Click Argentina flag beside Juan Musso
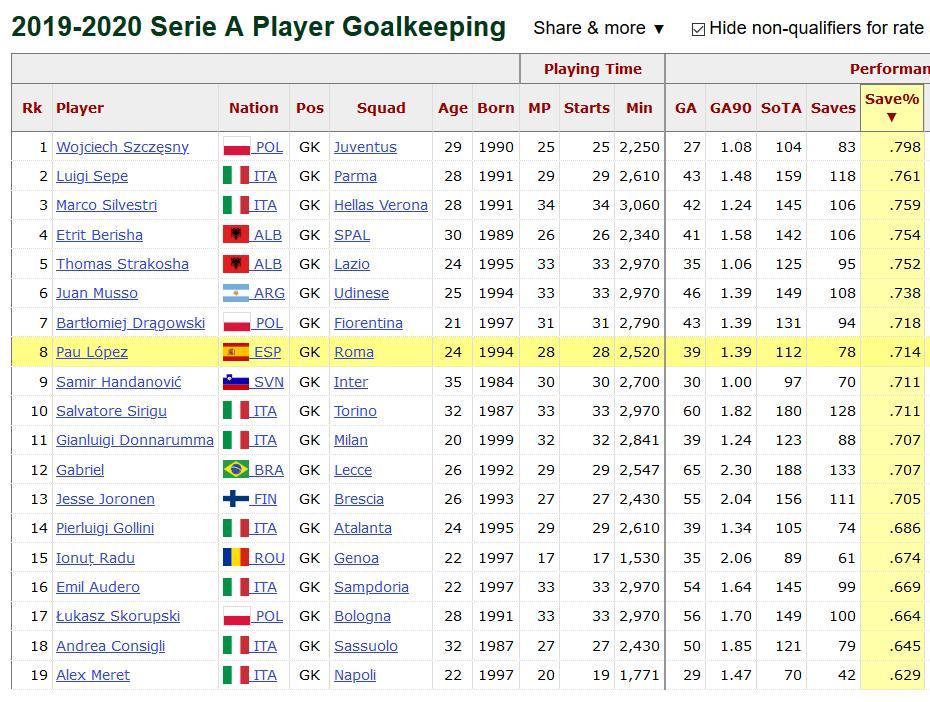The image size is (930, 702). [236, 293]
